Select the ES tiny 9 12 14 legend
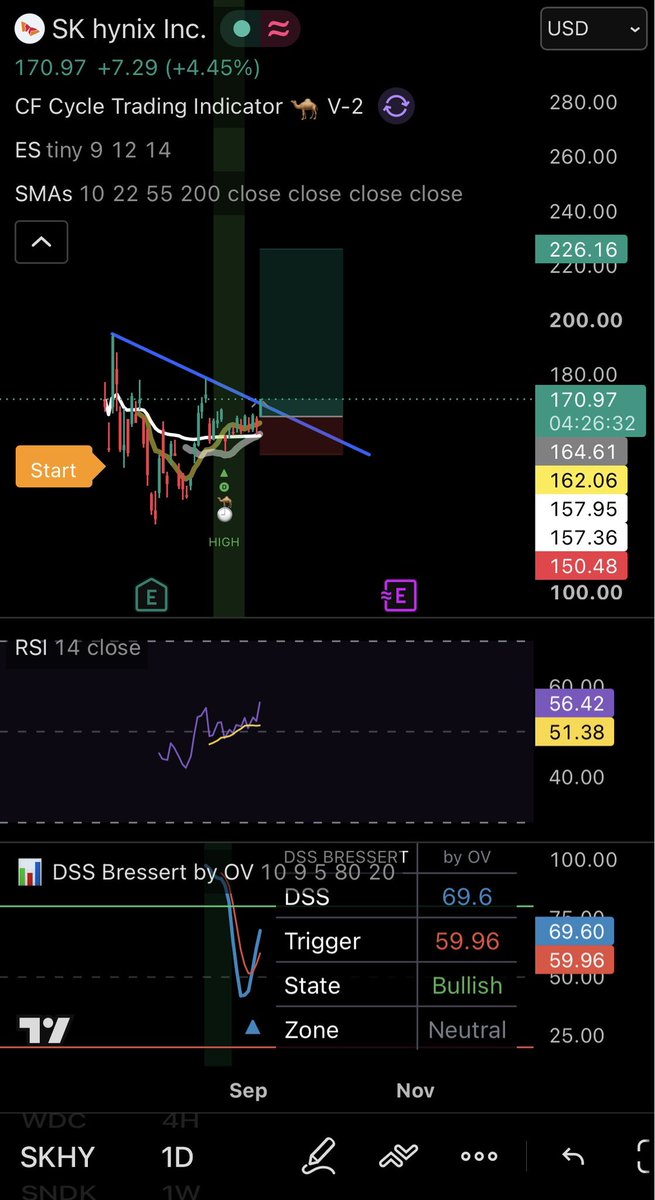Viewport: 655px width, 1200px height. pyautogui.click(x=93, y=150)
